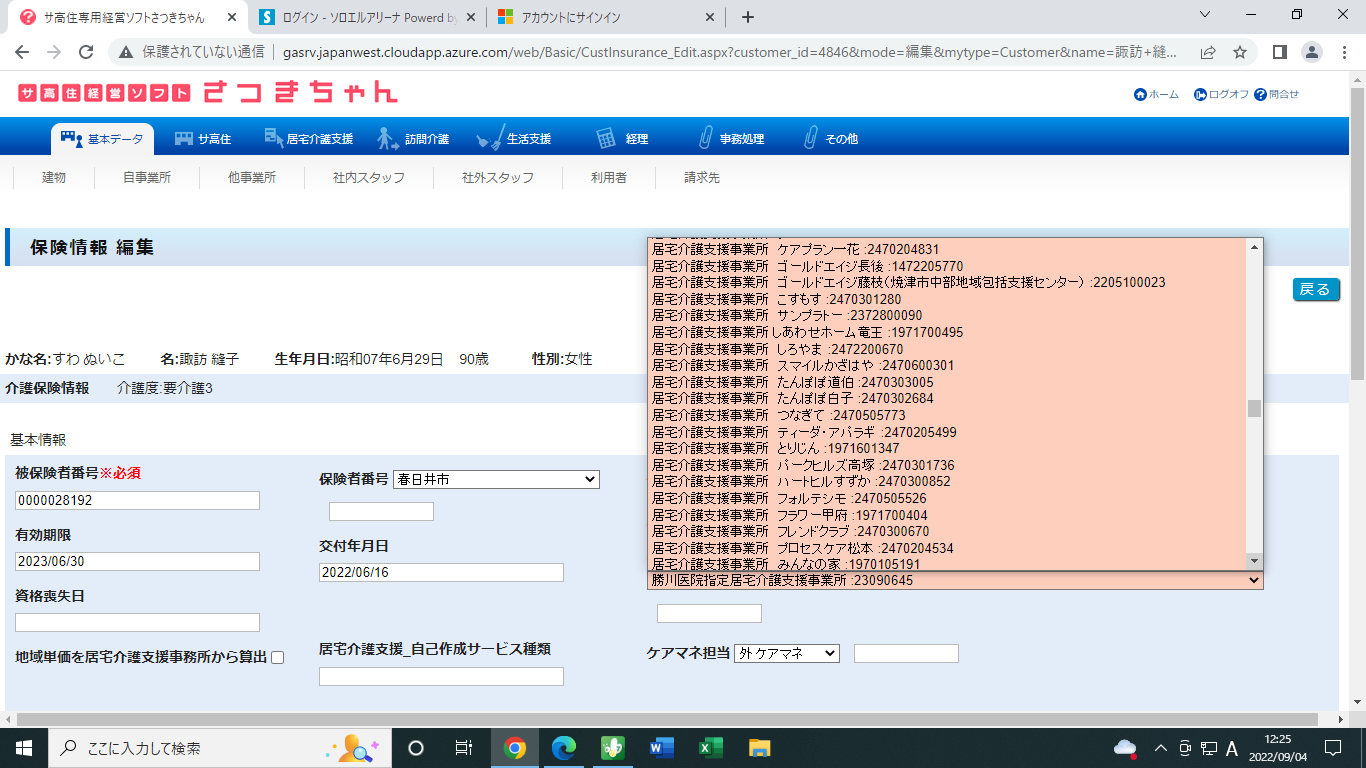The height and width of the screenshot is (768, 1366).
Task: Go to ホーム via home icon
Action: pyautogui.click(x=1140, y=94)
